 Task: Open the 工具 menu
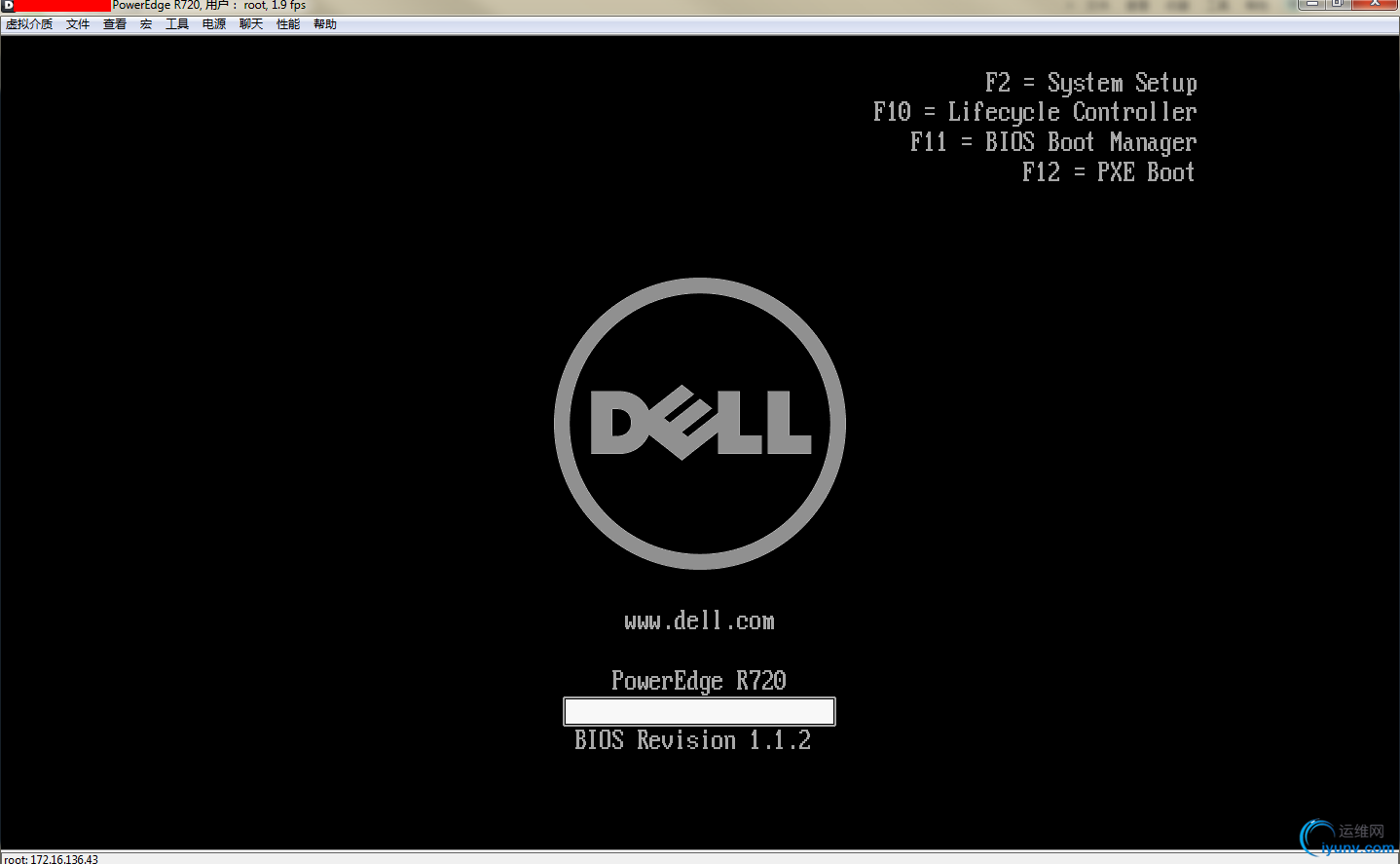(177, 24)
